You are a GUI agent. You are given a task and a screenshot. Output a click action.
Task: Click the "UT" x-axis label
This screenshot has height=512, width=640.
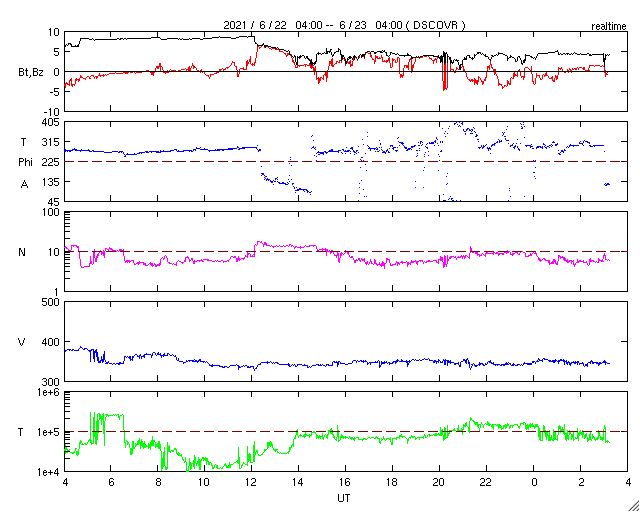[344, 498]
